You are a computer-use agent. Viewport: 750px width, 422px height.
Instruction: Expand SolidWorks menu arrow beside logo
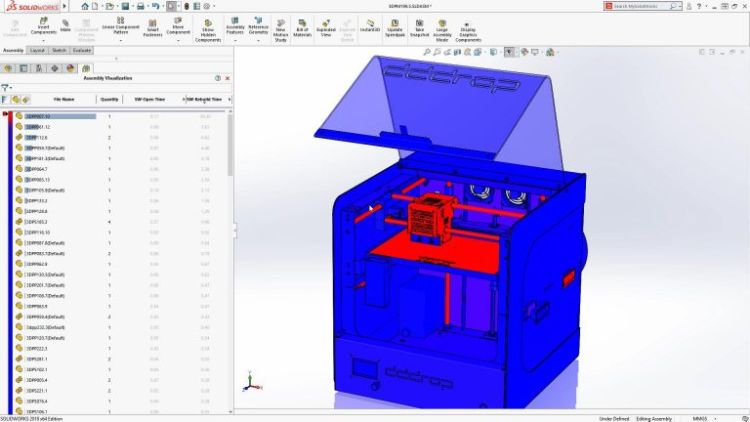65,6
